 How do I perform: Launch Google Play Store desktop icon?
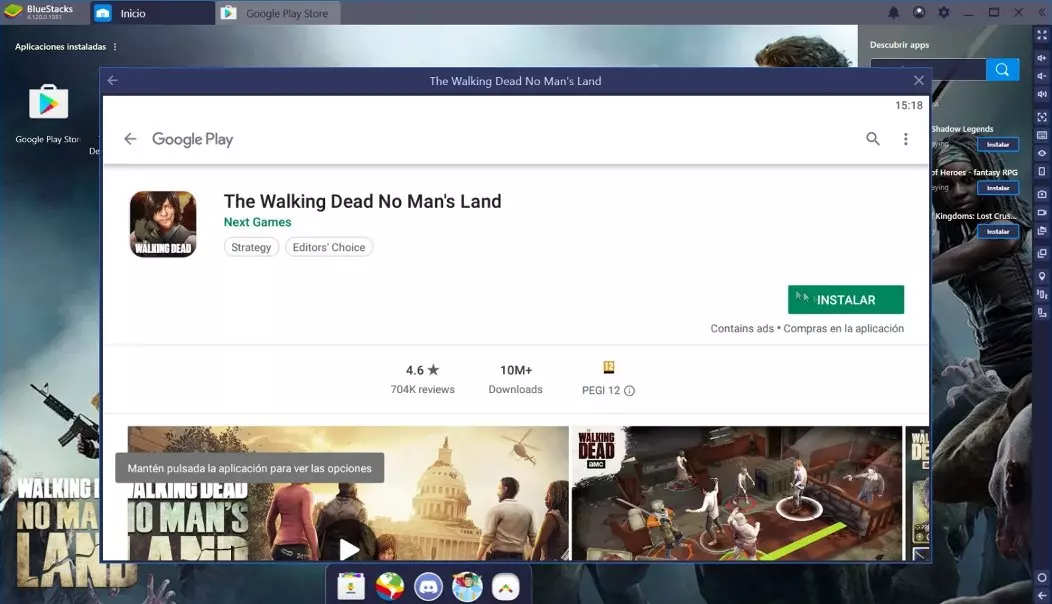[x=47, y=103]
